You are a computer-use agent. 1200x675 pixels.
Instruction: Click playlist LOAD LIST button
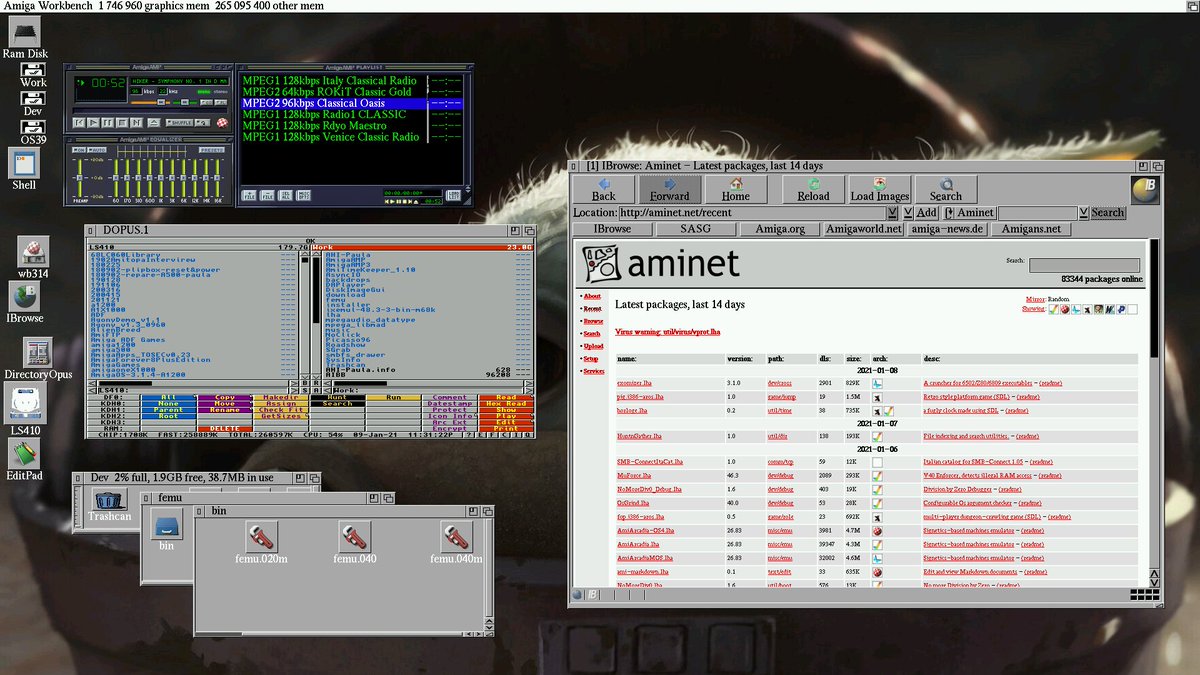[x=453, y=195]
